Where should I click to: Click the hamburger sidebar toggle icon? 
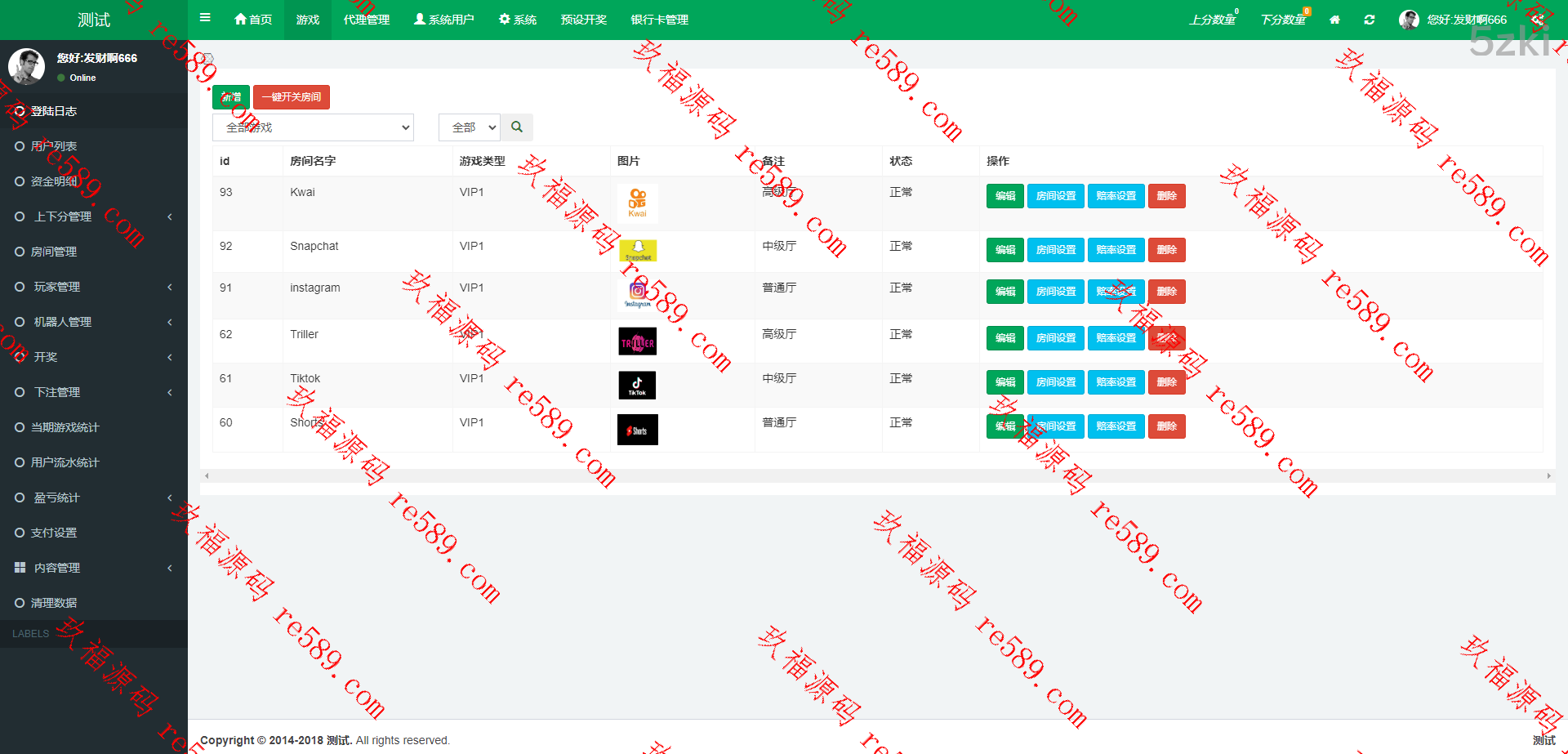pyautogui.click(x=205, y=18)
